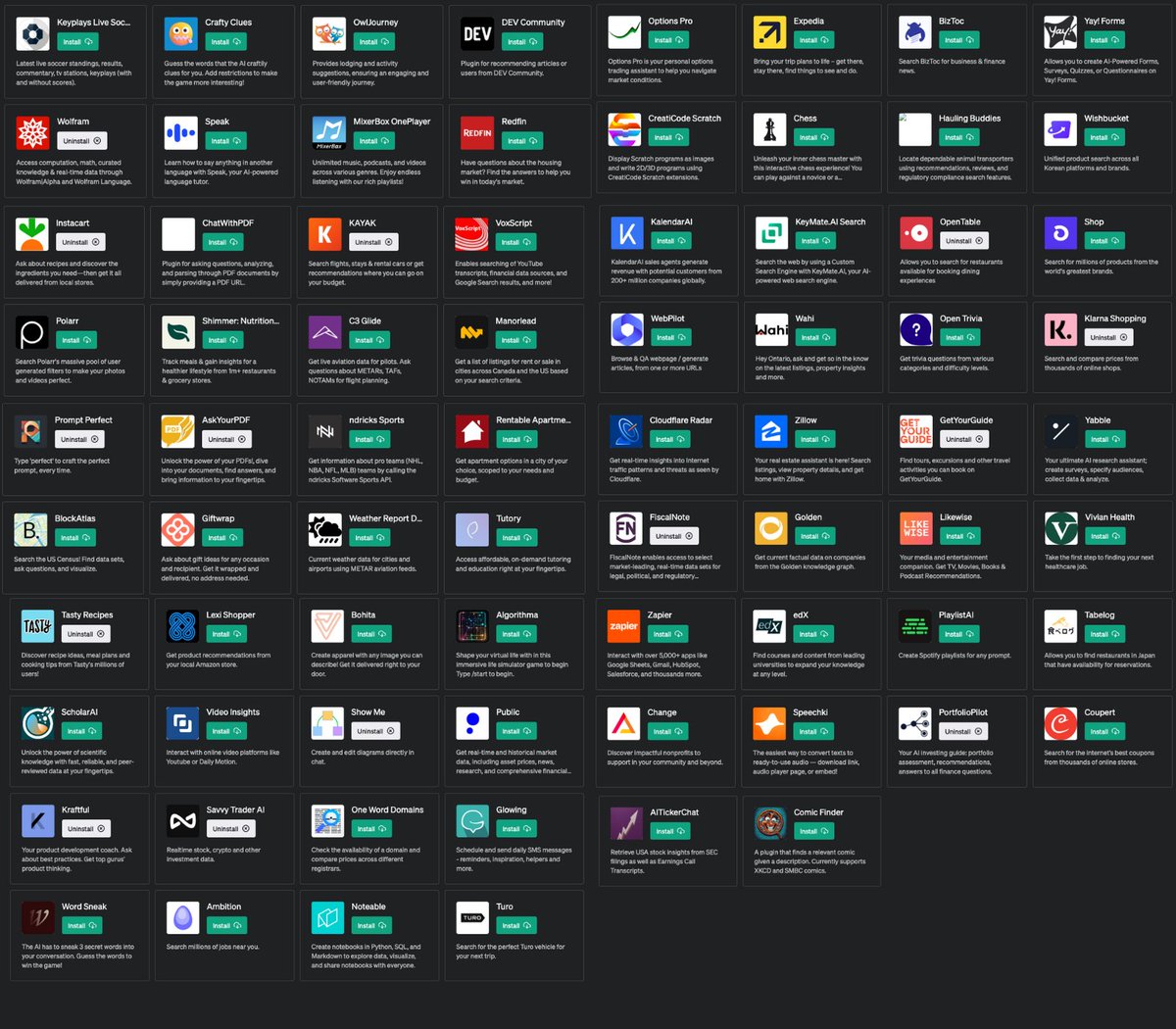Image resolution: width=1176 pixels, height=1029 pixels.
Task: Install the OwlJourney plugin
Action: [373, 42]
